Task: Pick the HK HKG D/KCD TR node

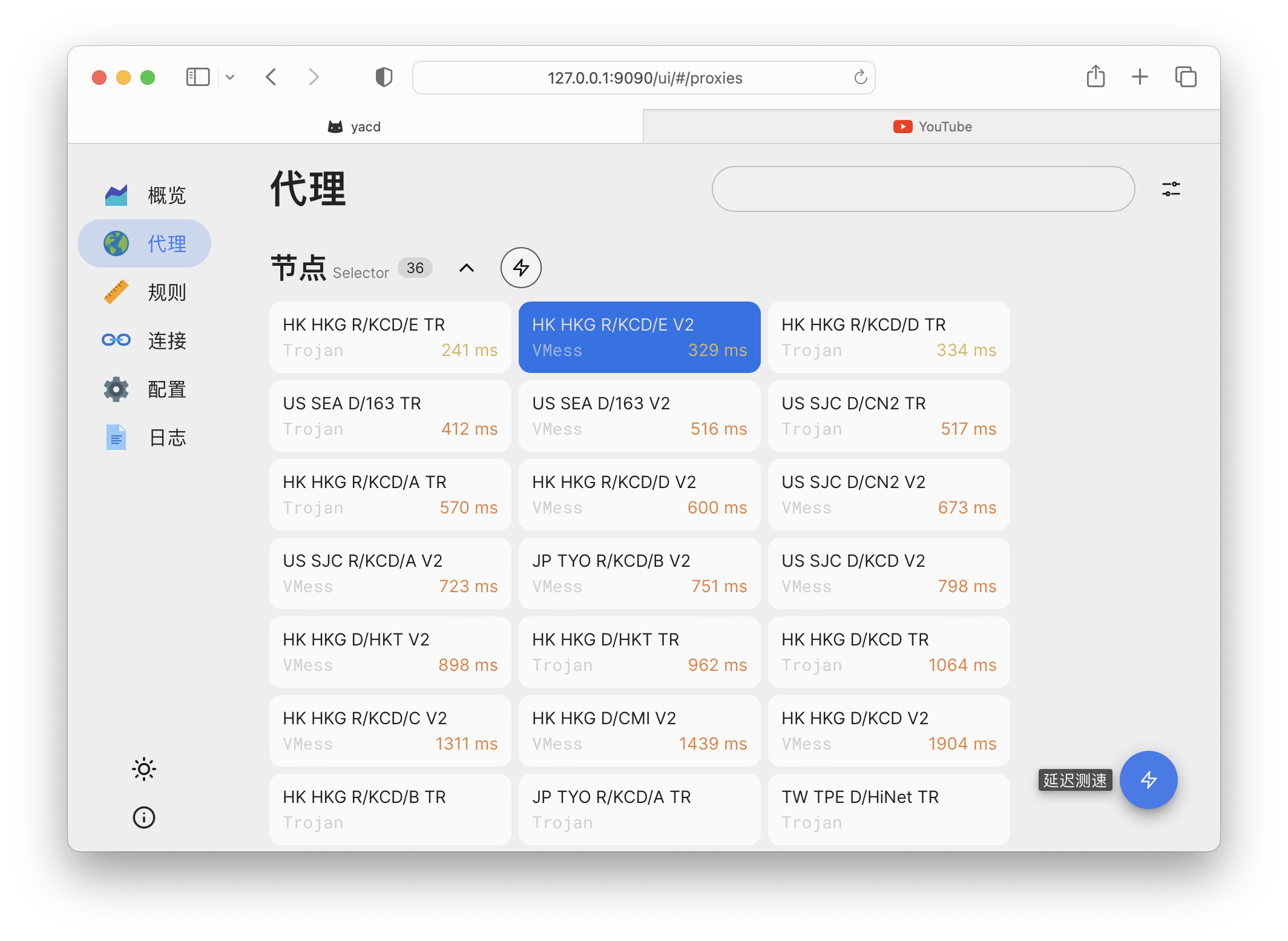Action: pos(889,652)
